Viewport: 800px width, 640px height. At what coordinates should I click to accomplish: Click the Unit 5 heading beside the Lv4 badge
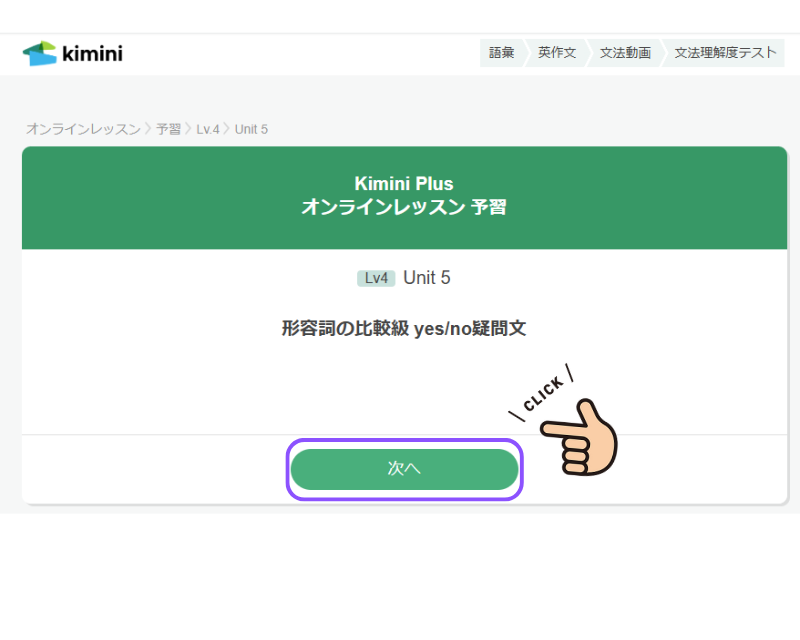[427, 278]
